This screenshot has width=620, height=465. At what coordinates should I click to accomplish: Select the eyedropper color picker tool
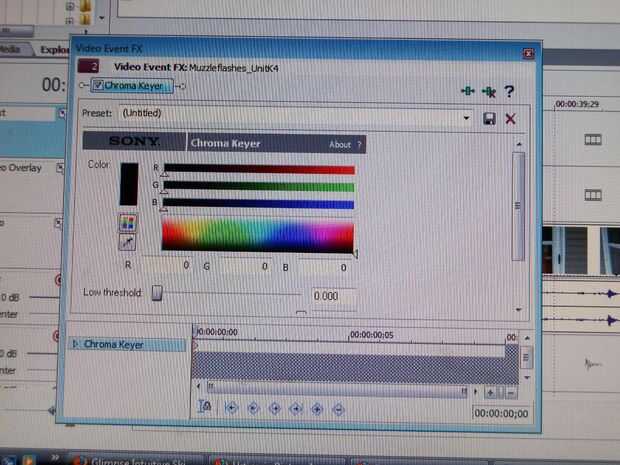[x=127, y=242]
